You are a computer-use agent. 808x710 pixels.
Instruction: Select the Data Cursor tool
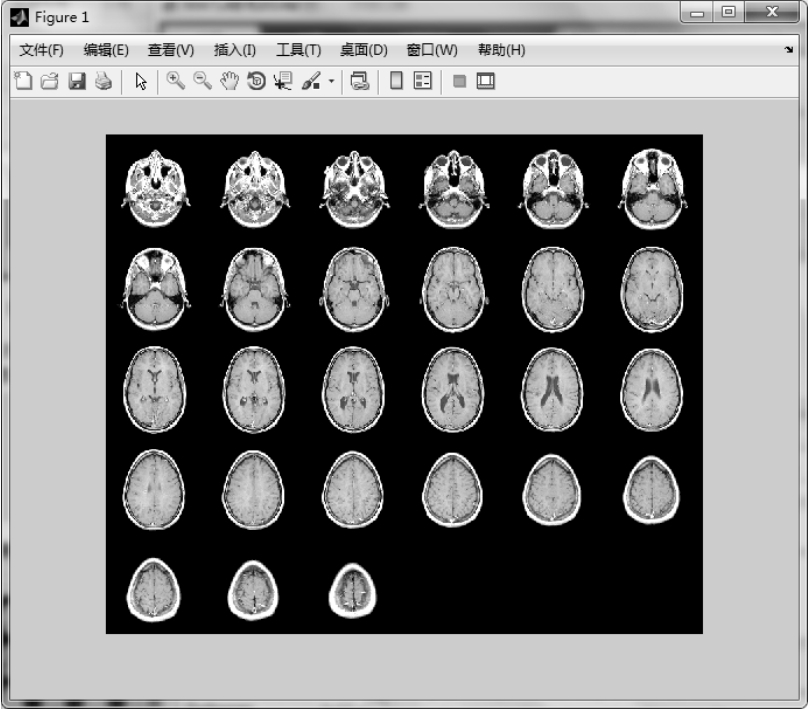pyautogui.click(x=283, y=81)
